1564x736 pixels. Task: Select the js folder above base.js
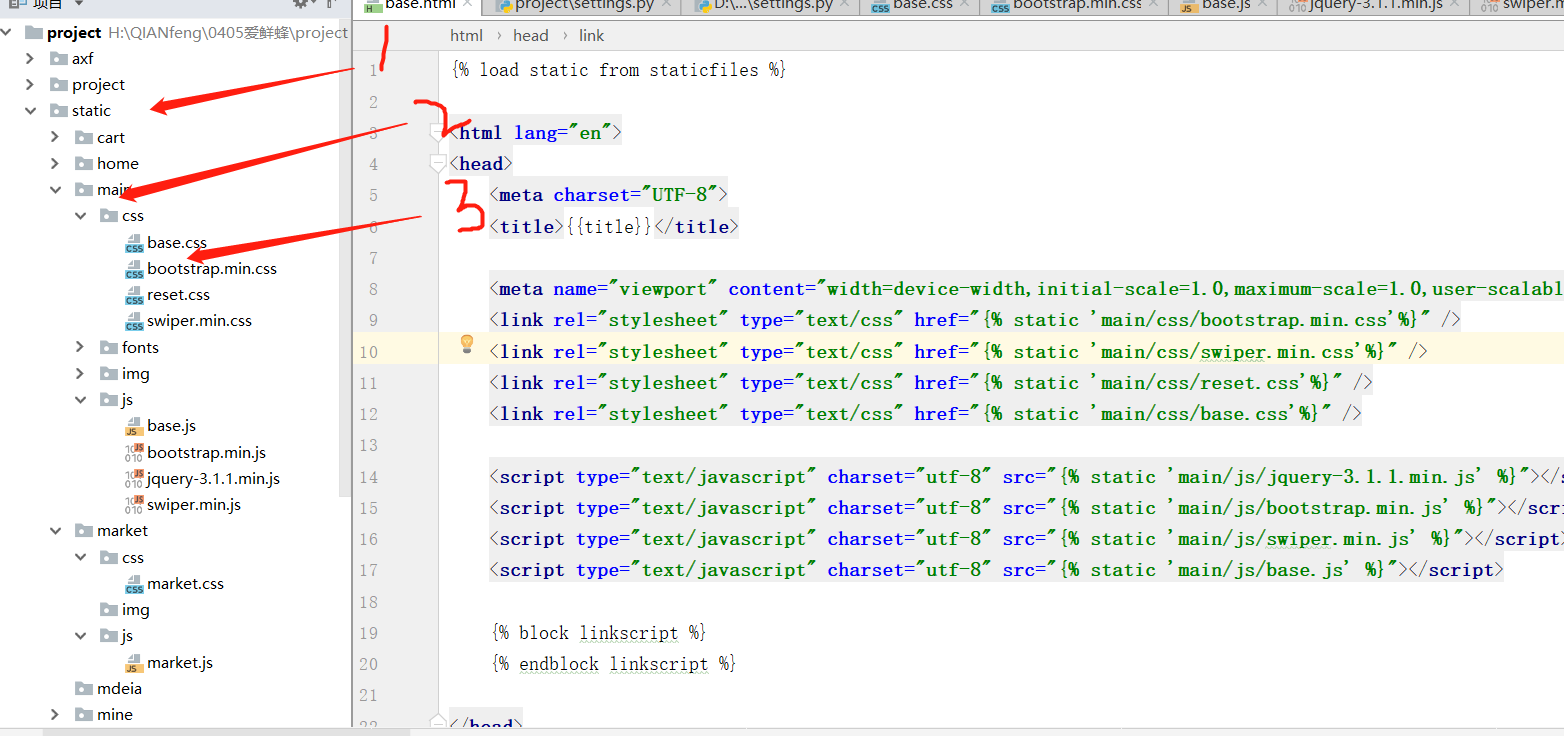pos(127,400)
